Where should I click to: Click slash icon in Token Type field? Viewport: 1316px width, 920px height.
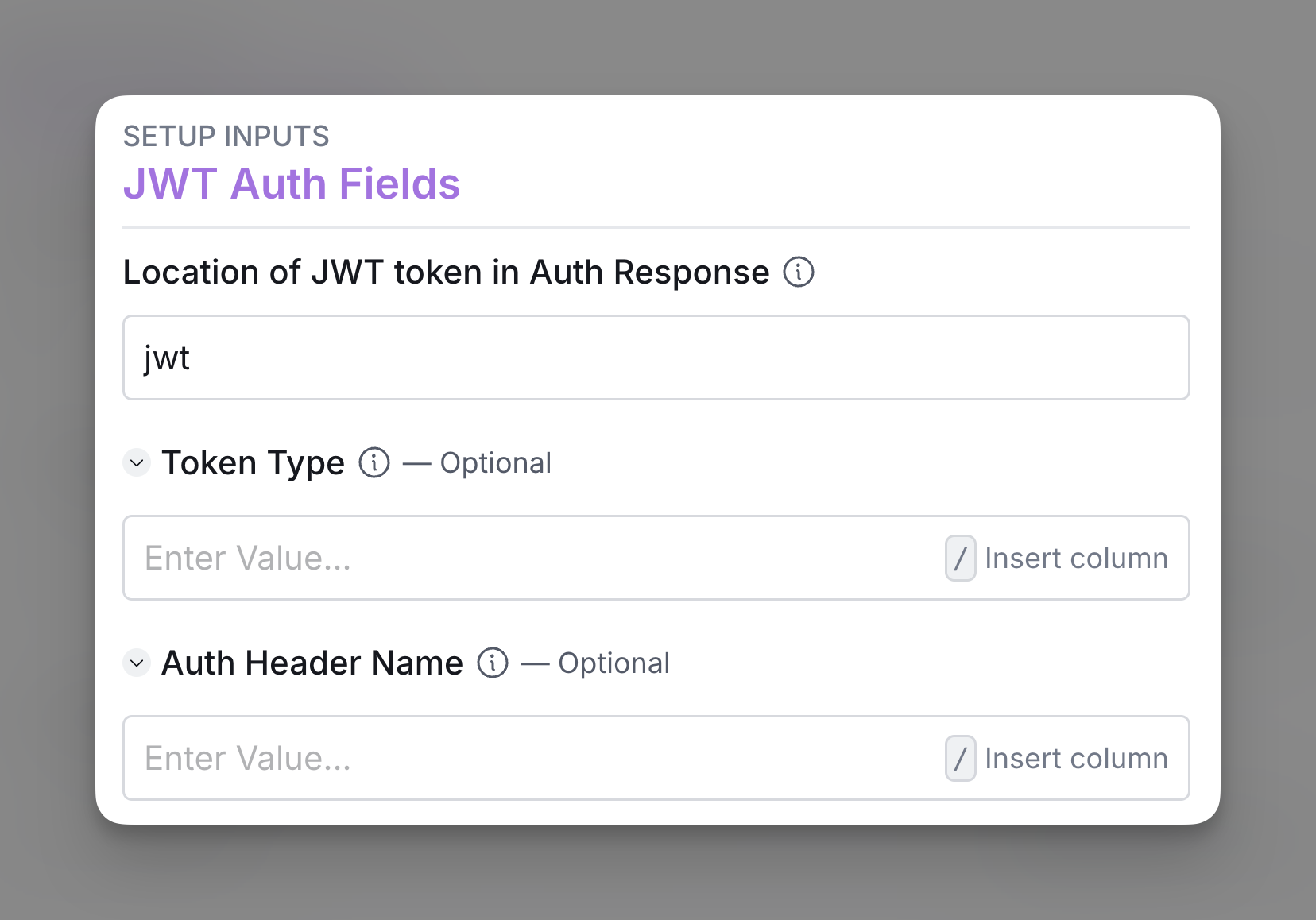pos(960,558)
